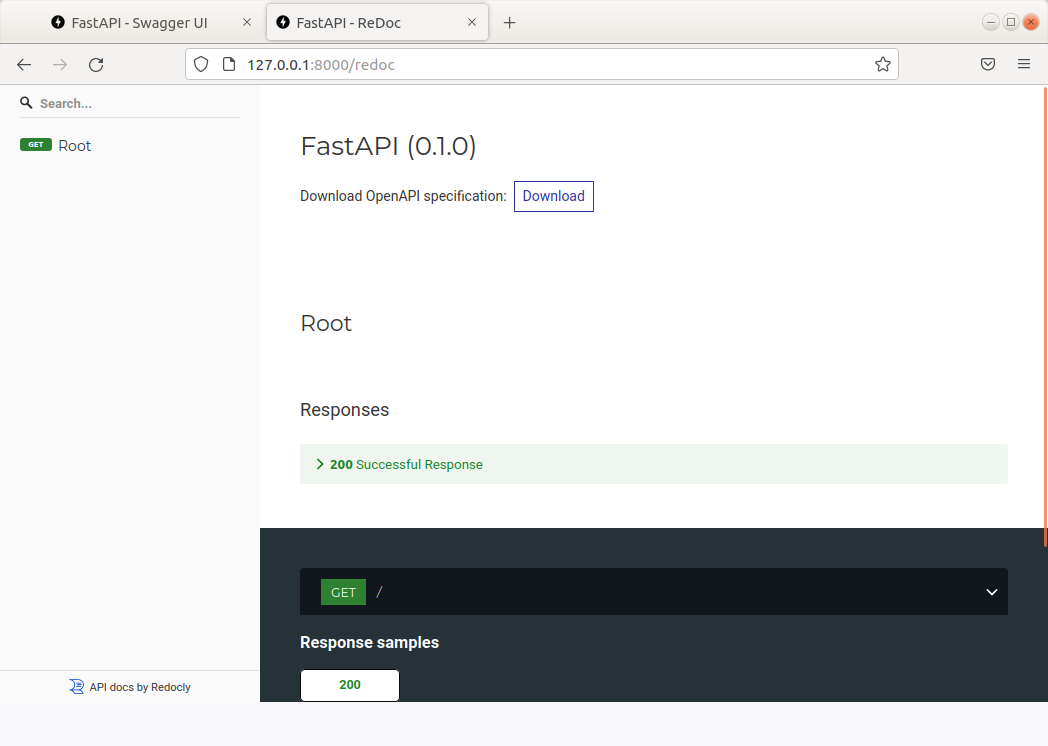
Task: Open a new browser tab with the plus button
Action: (x=510, y=22)
